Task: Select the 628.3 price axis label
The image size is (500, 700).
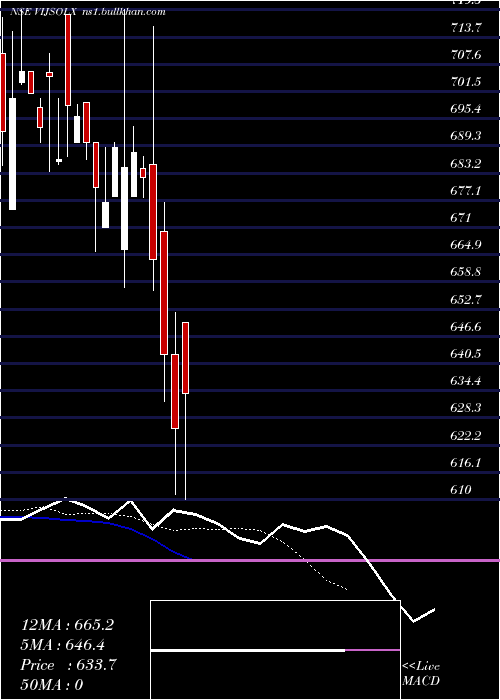Action: [466, 408]
